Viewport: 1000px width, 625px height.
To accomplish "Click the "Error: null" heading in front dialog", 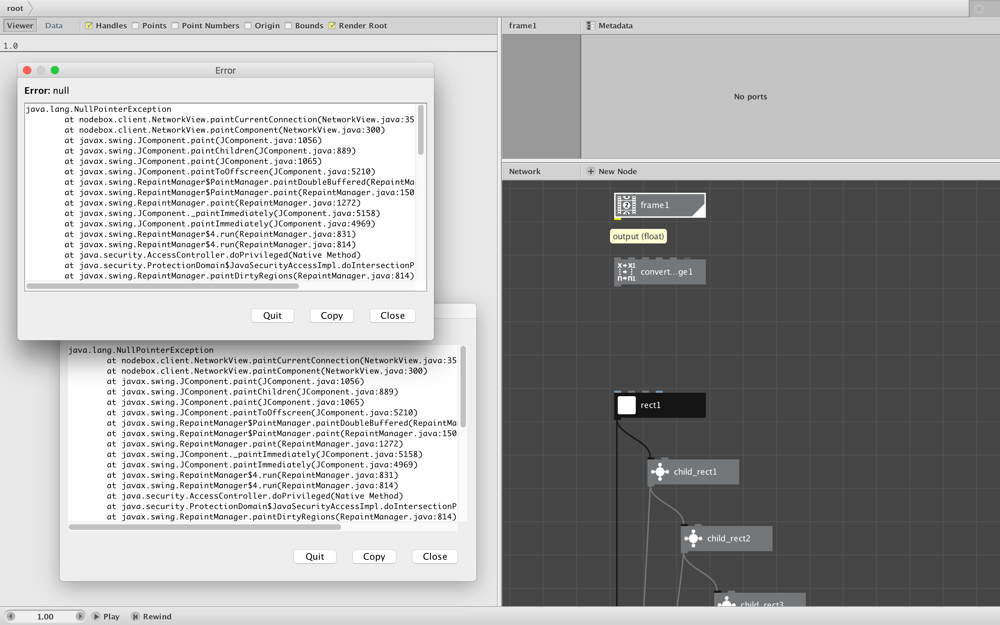I will (47, 91).
